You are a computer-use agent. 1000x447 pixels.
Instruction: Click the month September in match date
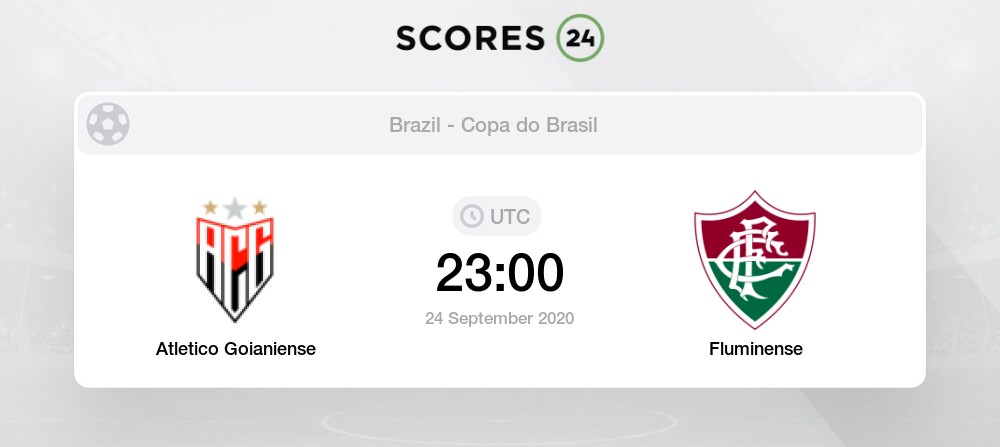pos(489,318)
